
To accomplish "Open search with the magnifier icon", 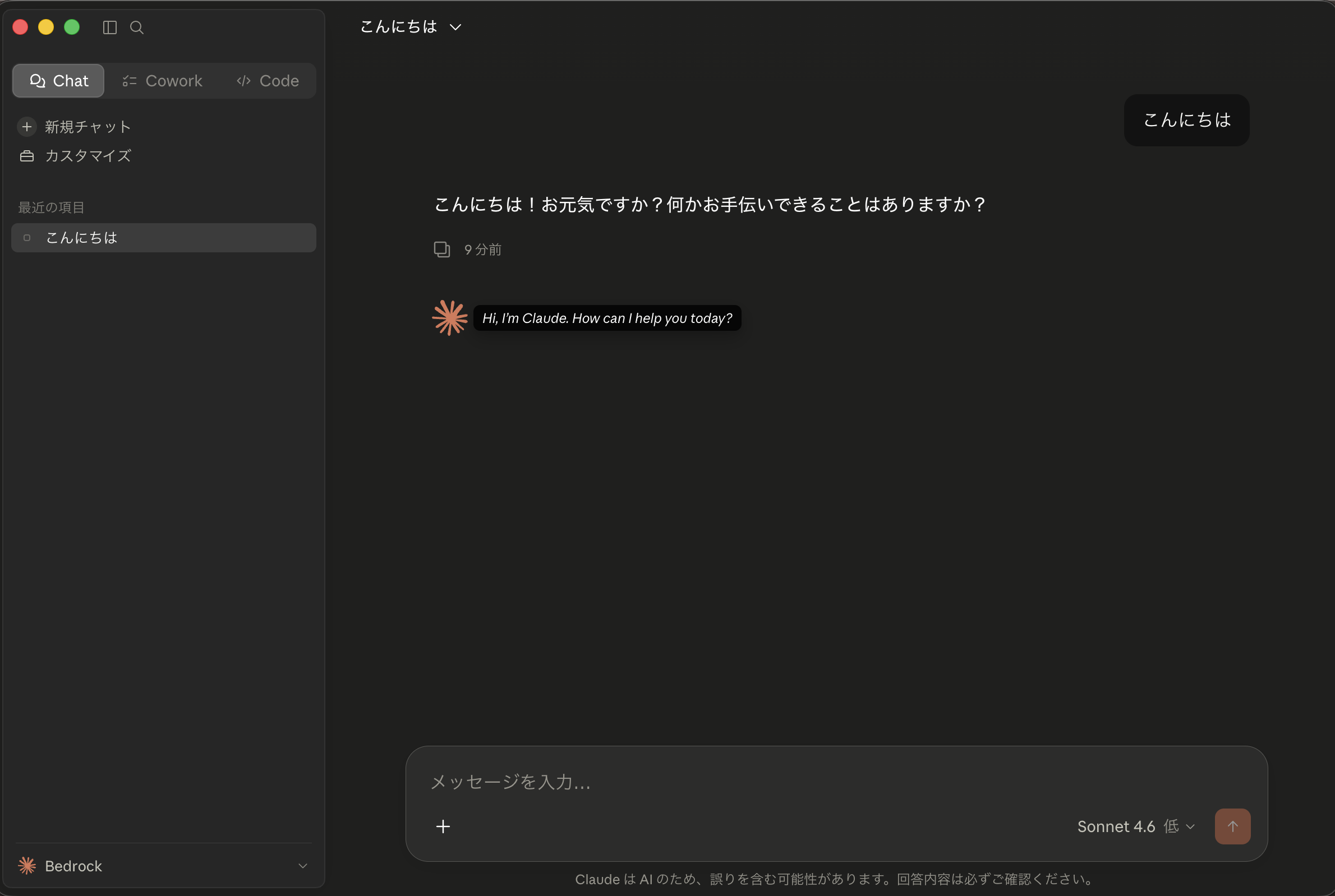I will pyautogui.click(x=137, y=27).
